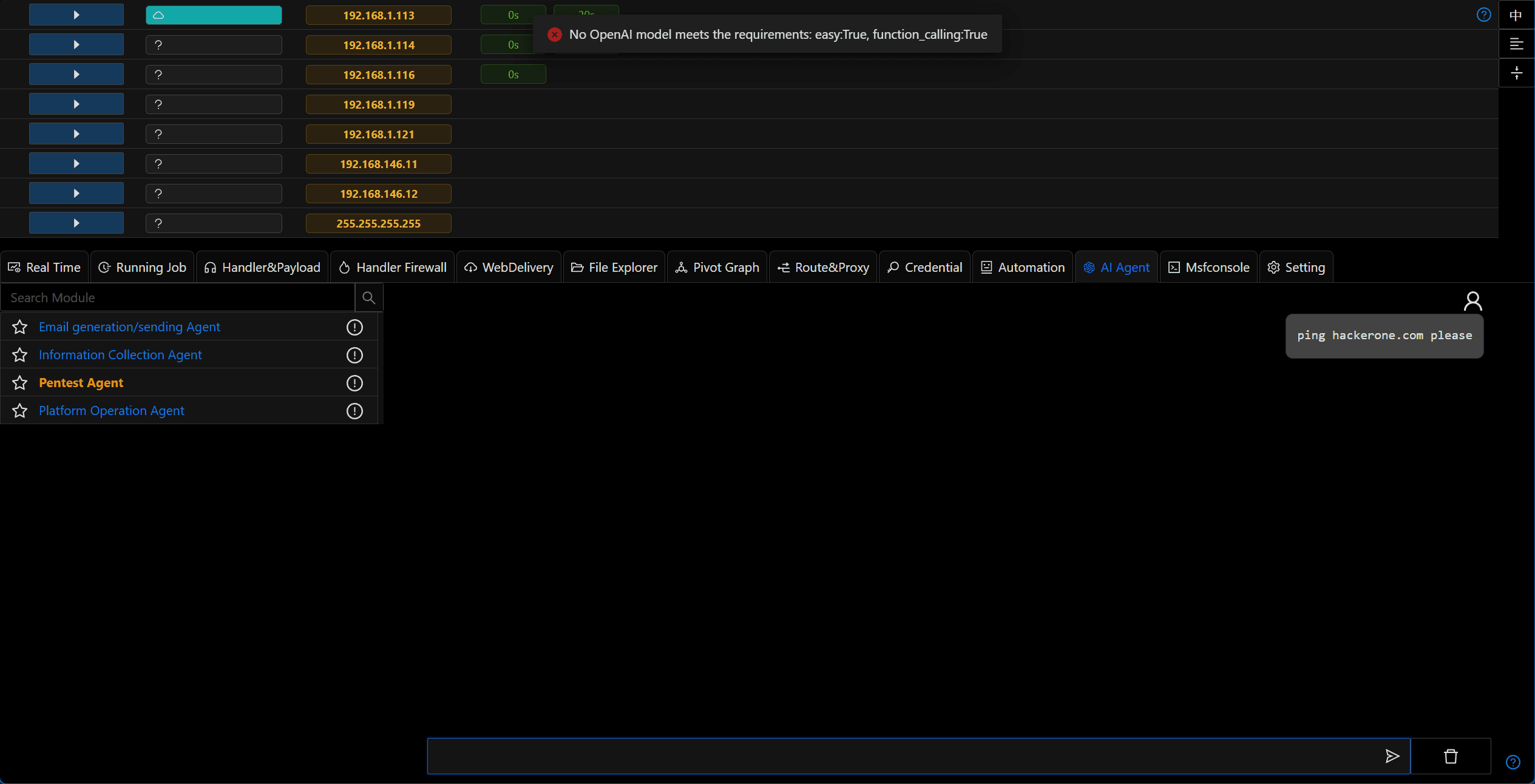
Task: Click the 192.168.1.119 IP address tag
Action: [x=379, y=104]
